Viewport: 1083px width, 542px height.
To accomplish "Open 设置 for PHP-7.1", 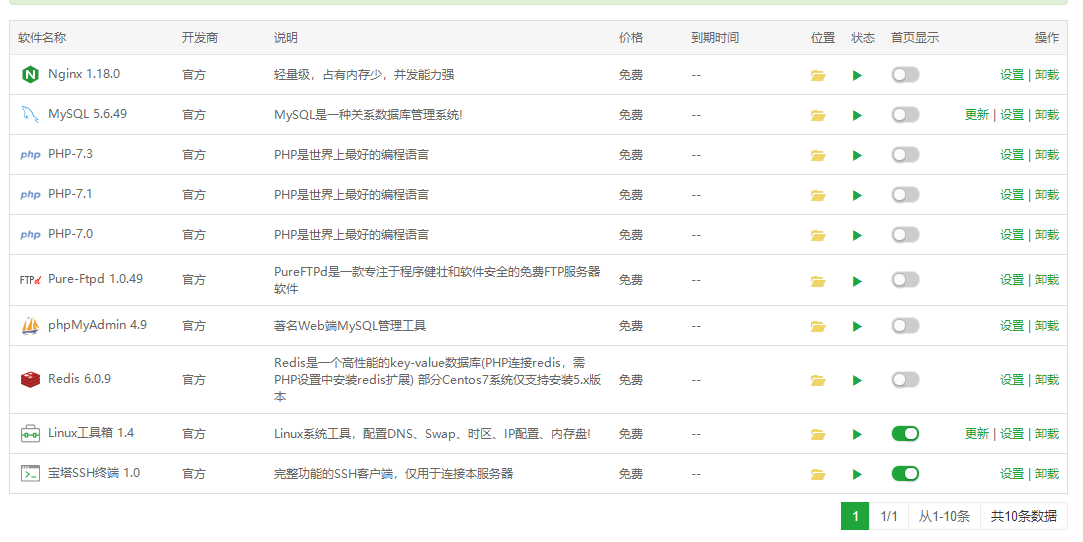I will (1012, 195).
